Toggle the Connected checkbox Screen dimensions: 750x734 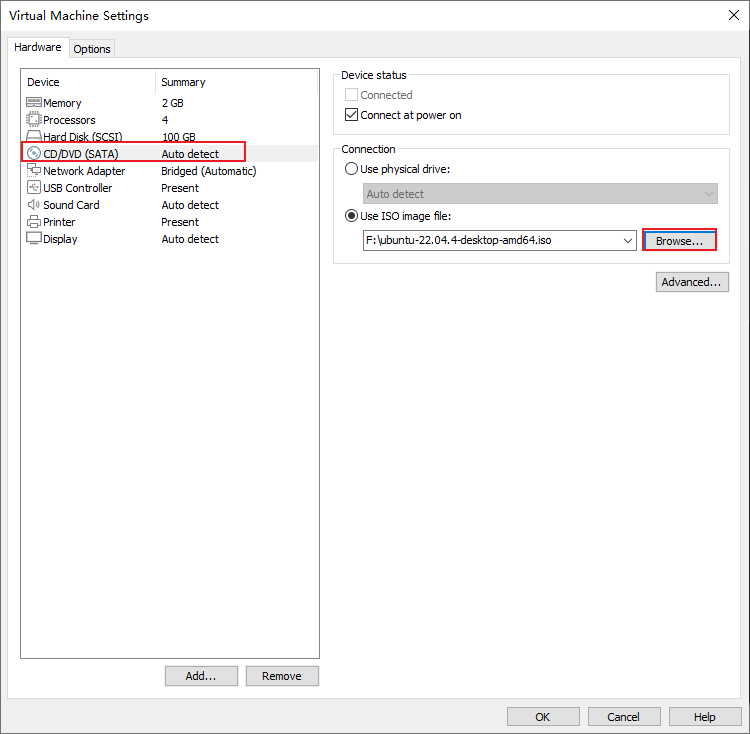click(x=351, y=95)
